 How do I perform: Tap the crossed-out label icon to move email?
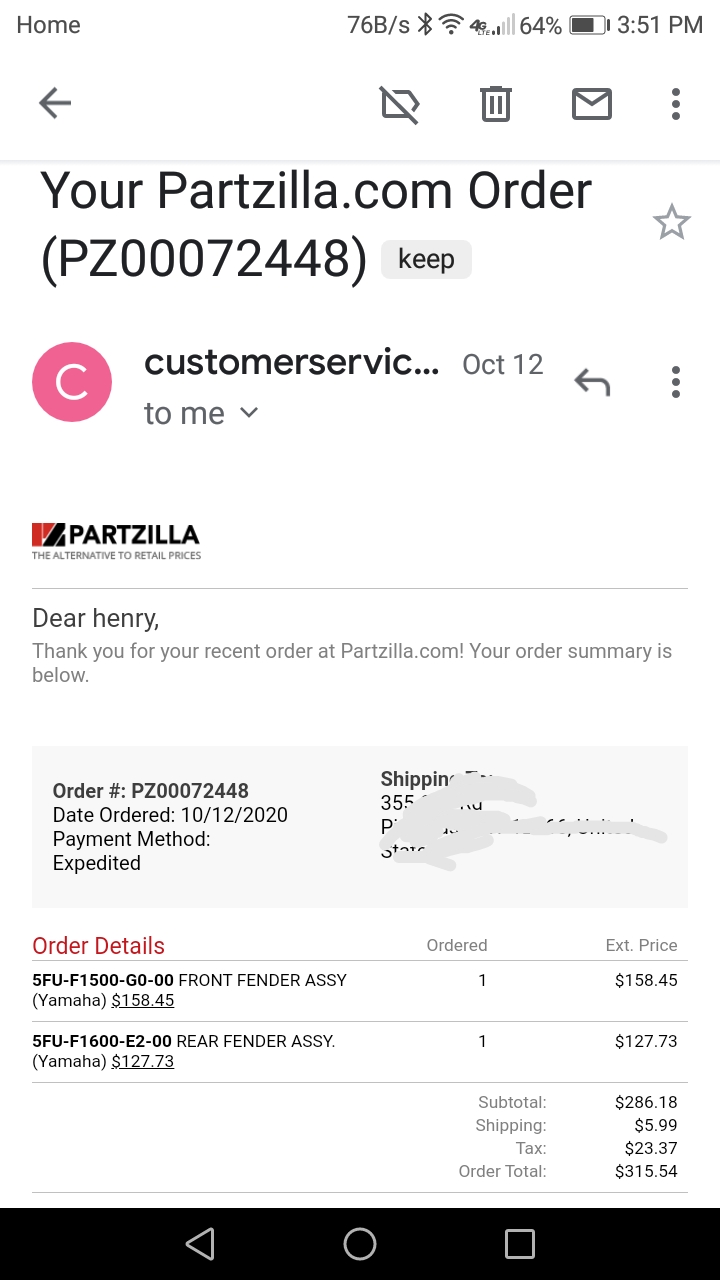coord(399,103)
